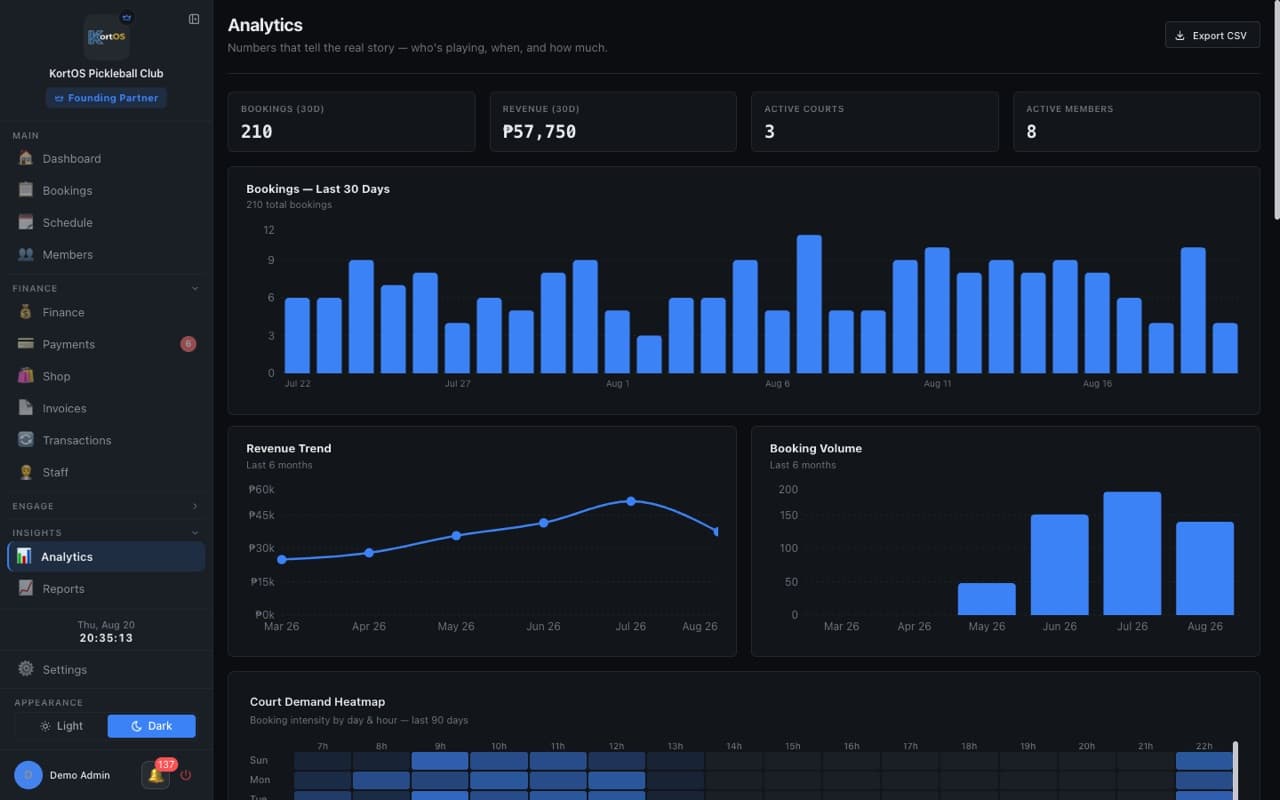1280x800 pixels.
Task: Click the Shop bags icon
Action: pyautogui.click(x=26, y=376)
